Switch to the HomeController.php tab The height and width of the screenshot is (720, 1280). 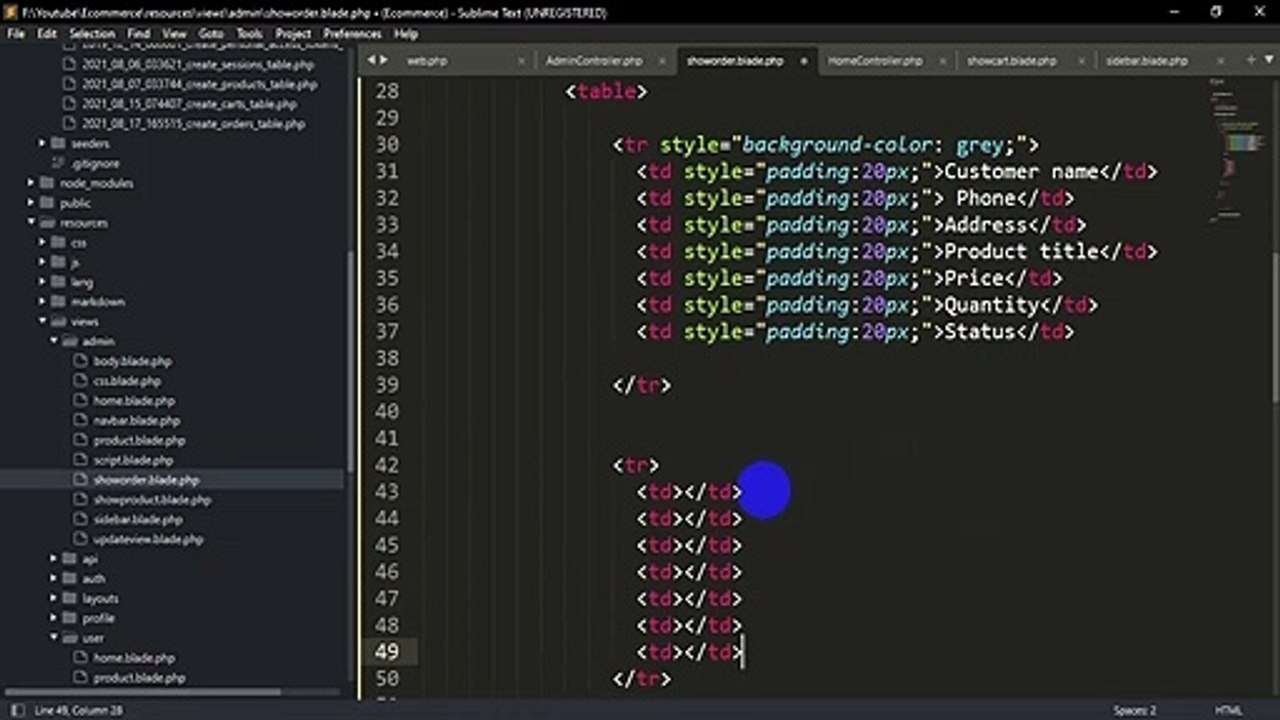[x=875, y=61]
